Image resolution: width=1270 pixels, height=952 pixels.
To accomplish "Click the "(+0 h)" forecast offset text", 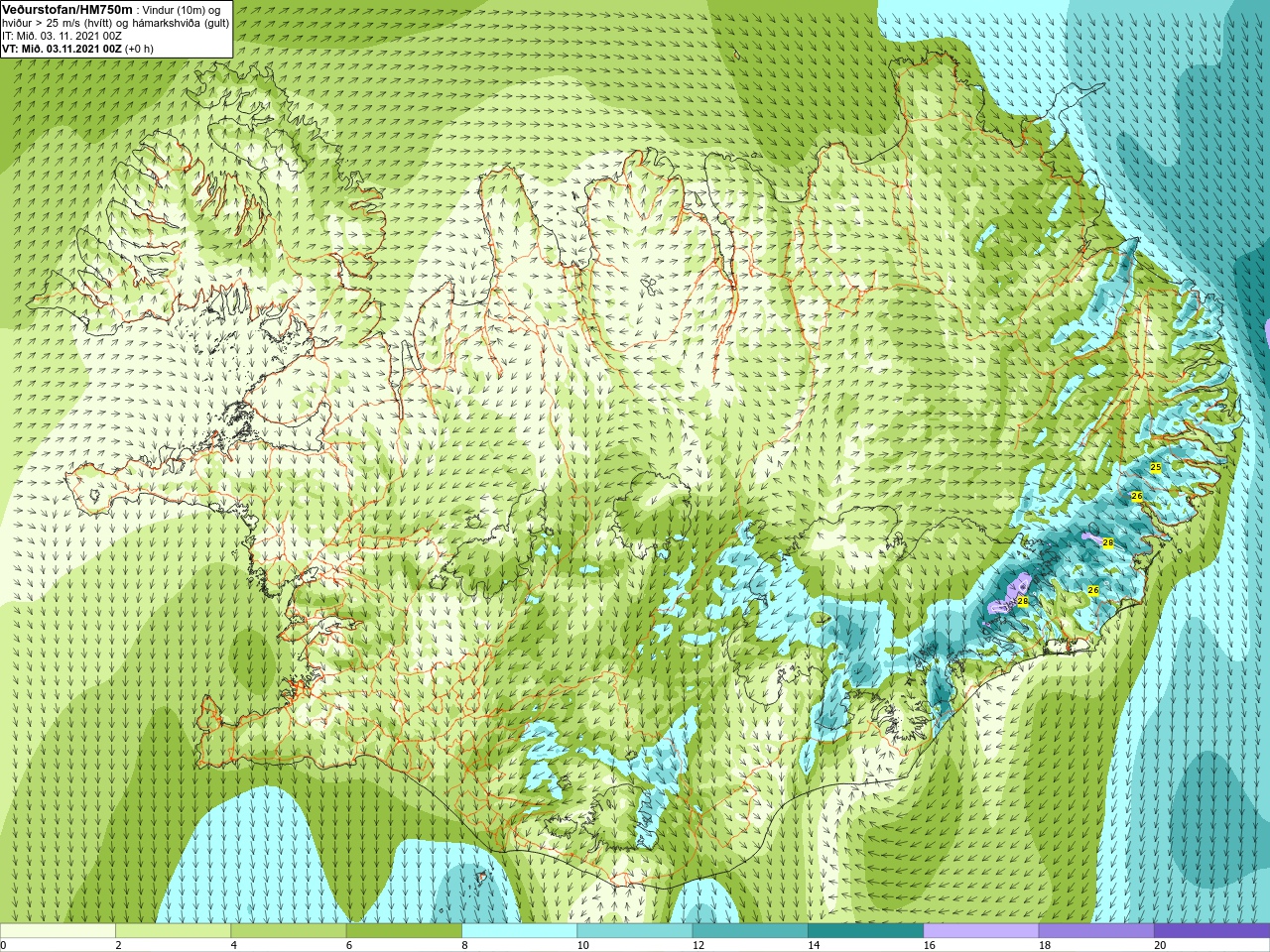I will [x=139, y=48].
